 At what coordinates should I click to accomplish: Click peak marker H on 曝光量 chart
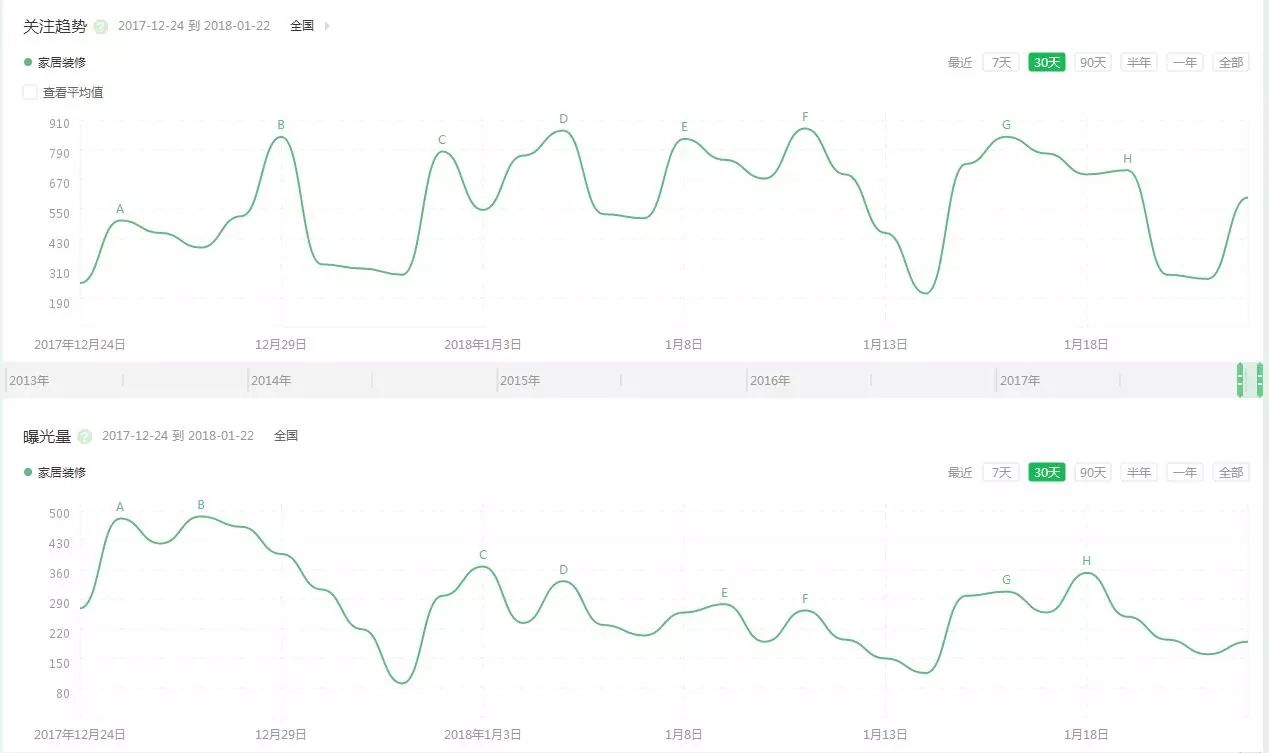(1087, 561)
